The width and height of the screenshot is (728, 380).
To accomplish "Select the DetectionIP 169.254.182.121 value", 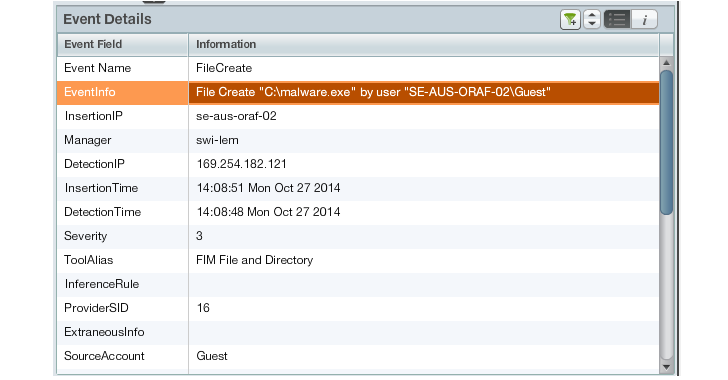I will [241, 164].
